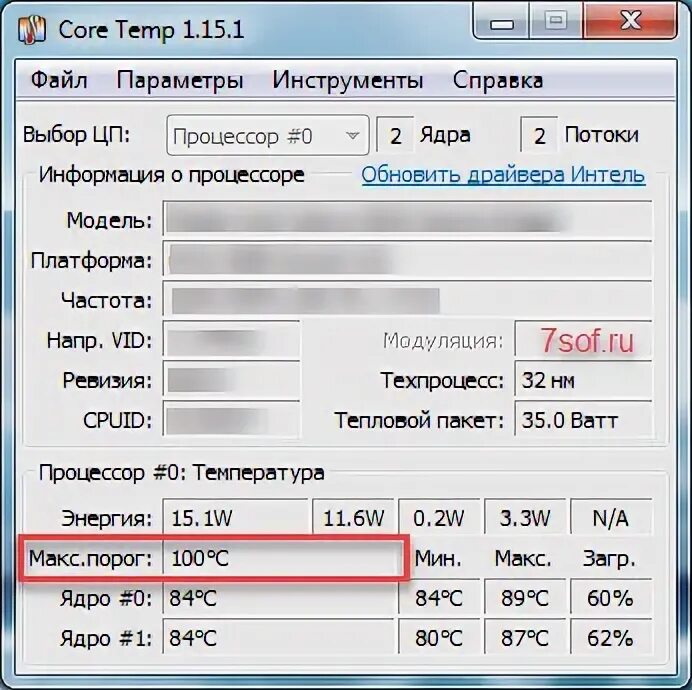The image size is (692, 690).
Task: Click the 32 нм Техпроцесс value
Action: tap(583, 380)
